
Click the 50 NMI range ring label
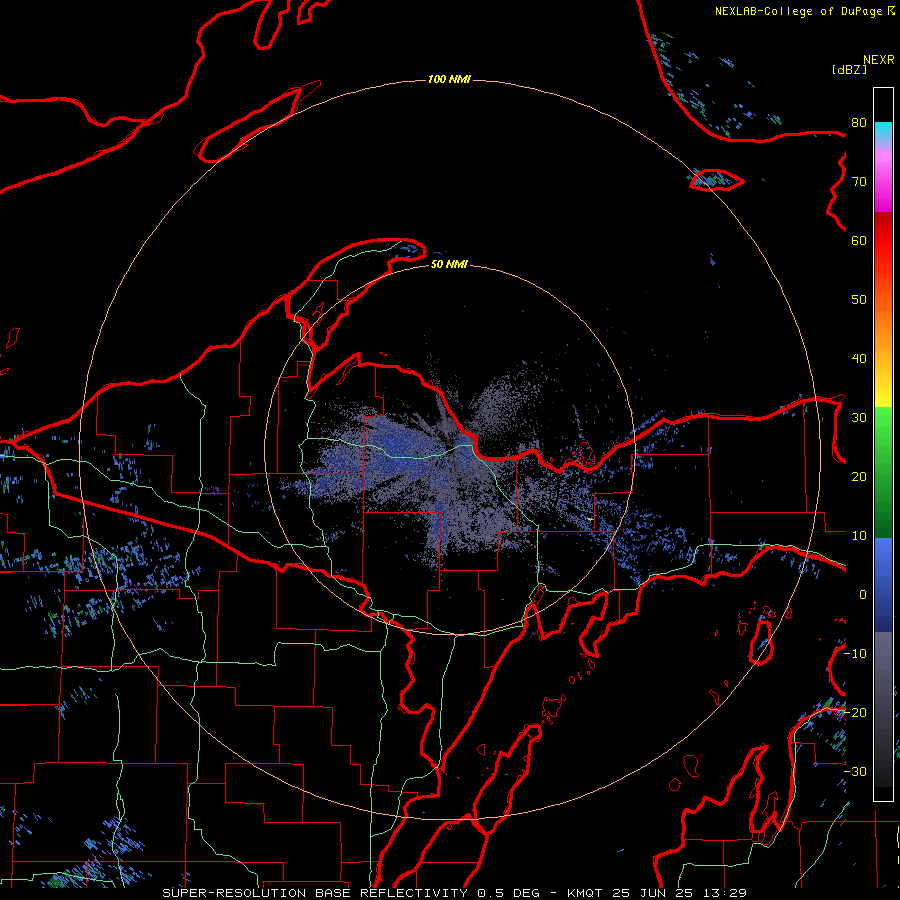pos(449,264)
